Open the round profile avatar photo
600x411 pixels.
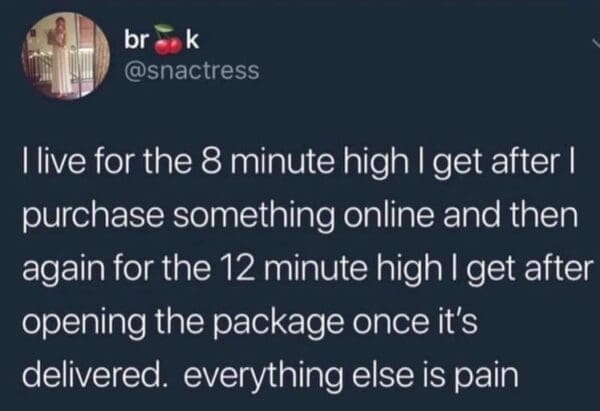click(65, 56)
